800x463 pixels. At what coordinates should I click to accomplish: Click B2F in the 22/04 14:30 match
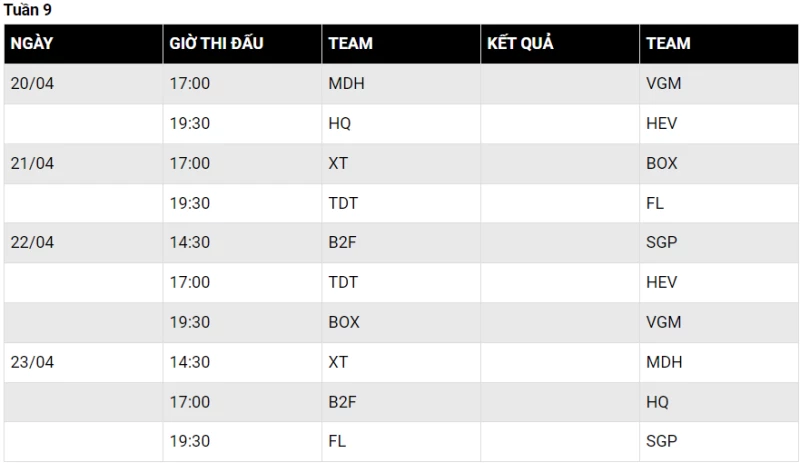pos(342,243)
